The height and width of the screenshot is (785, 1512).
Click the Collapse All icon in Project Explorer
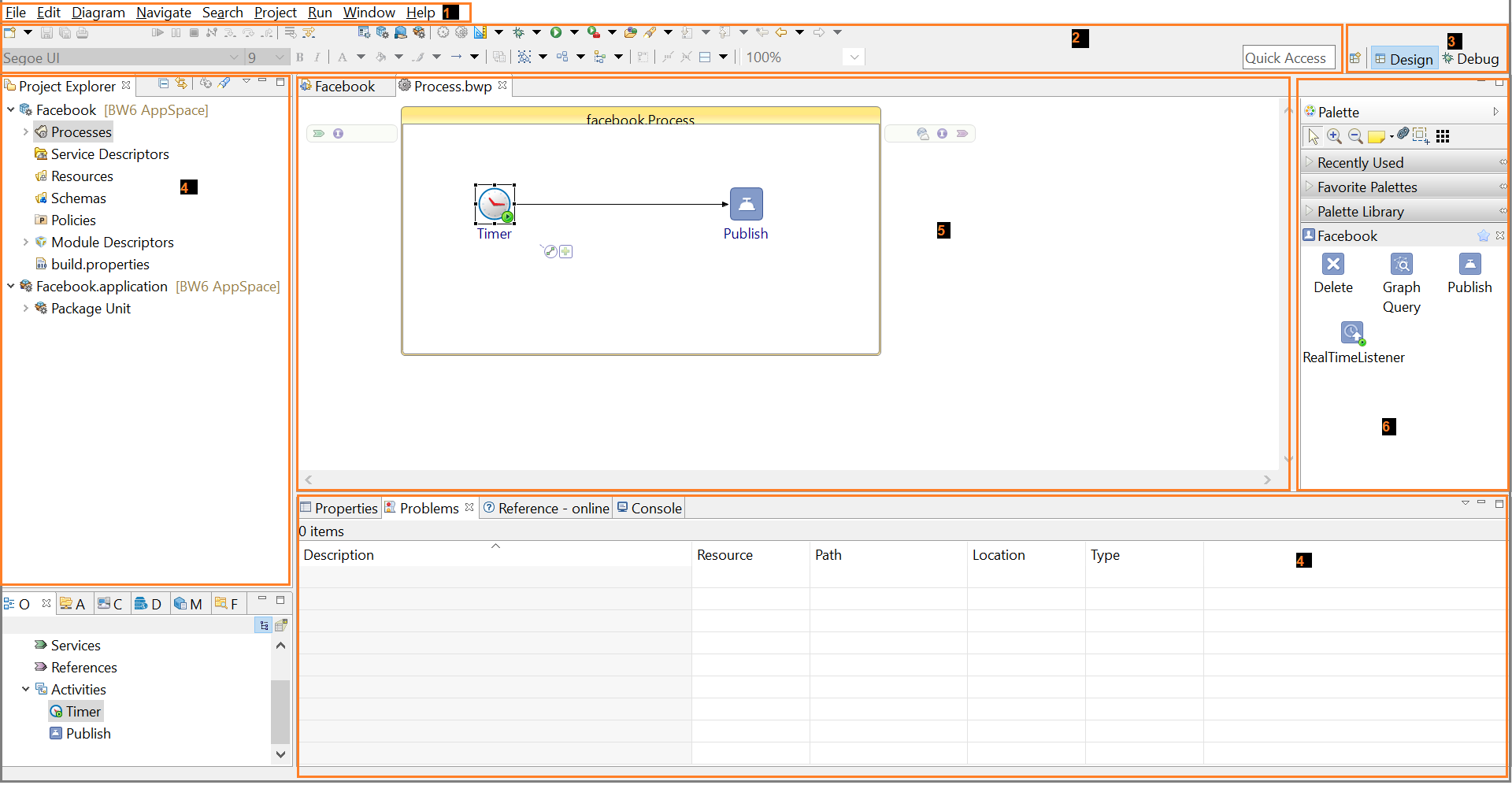(x=164, y=83)
